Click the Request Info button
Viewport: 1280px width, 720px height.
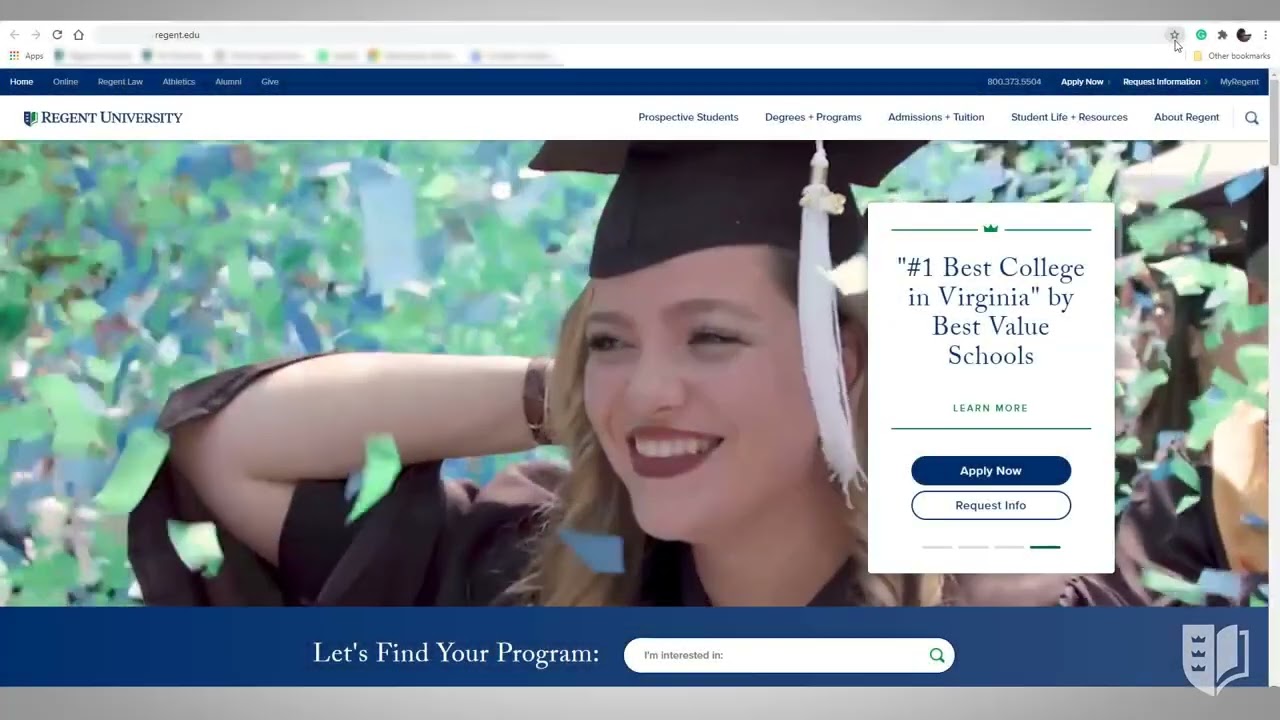tap(991, 505)
